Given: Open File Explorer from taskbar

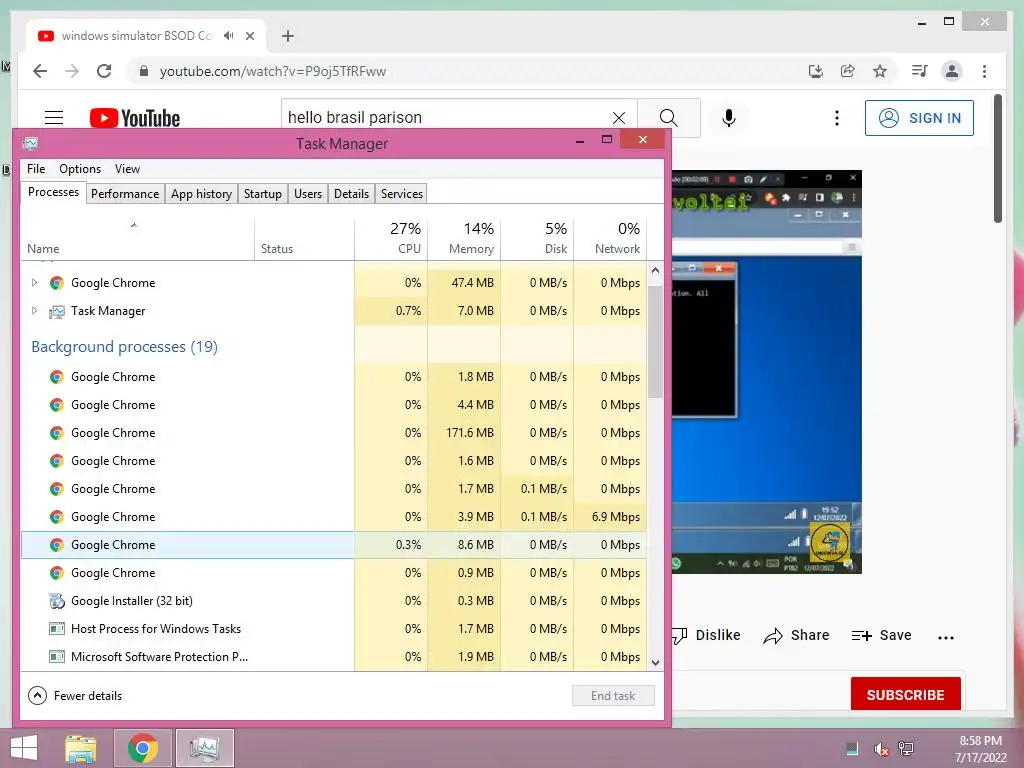Looking at the screenshot, I should click(x=80, y=748).
